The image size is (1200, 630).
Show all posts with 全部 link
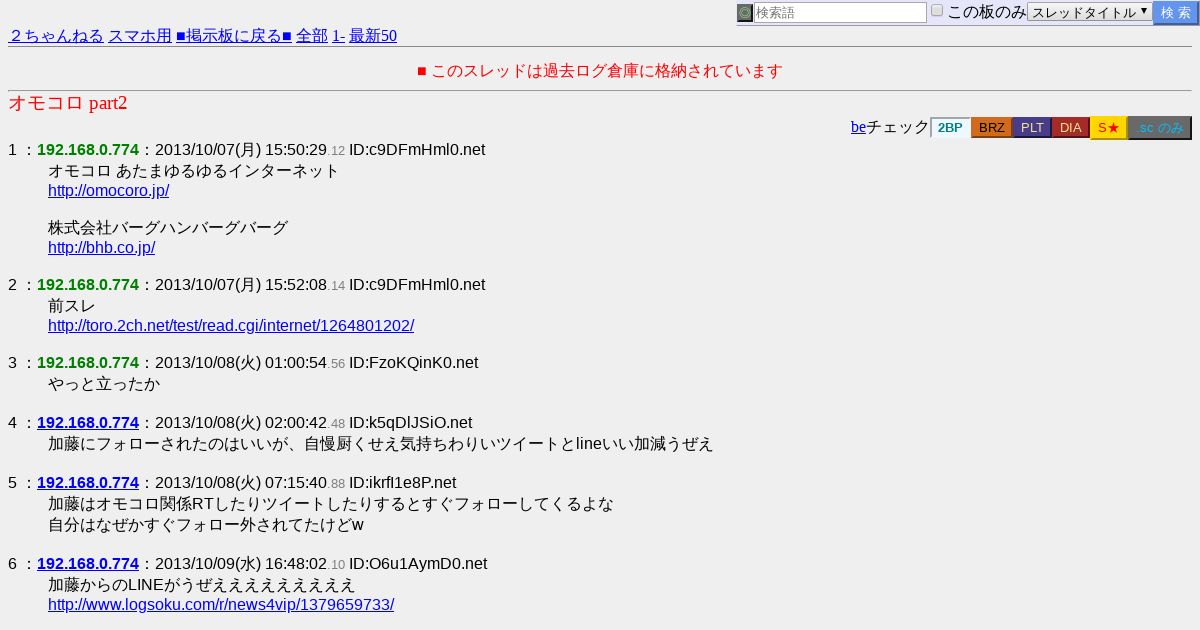312,36
